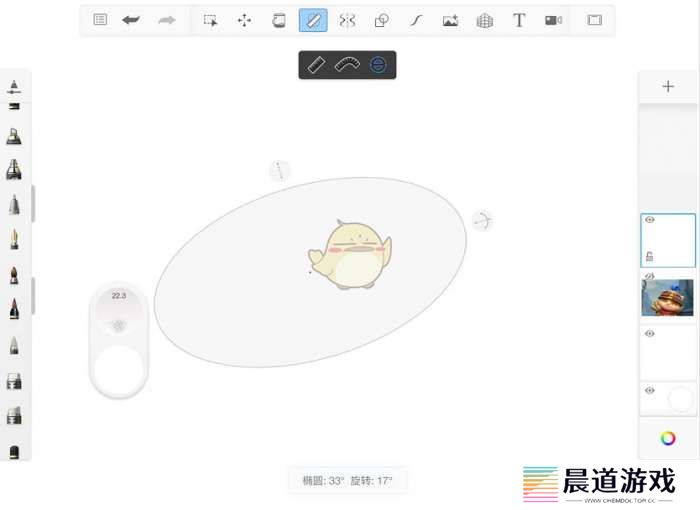The image size is (700, 510).
Task: Undo the last action
Action: click(x=131, y=20)
